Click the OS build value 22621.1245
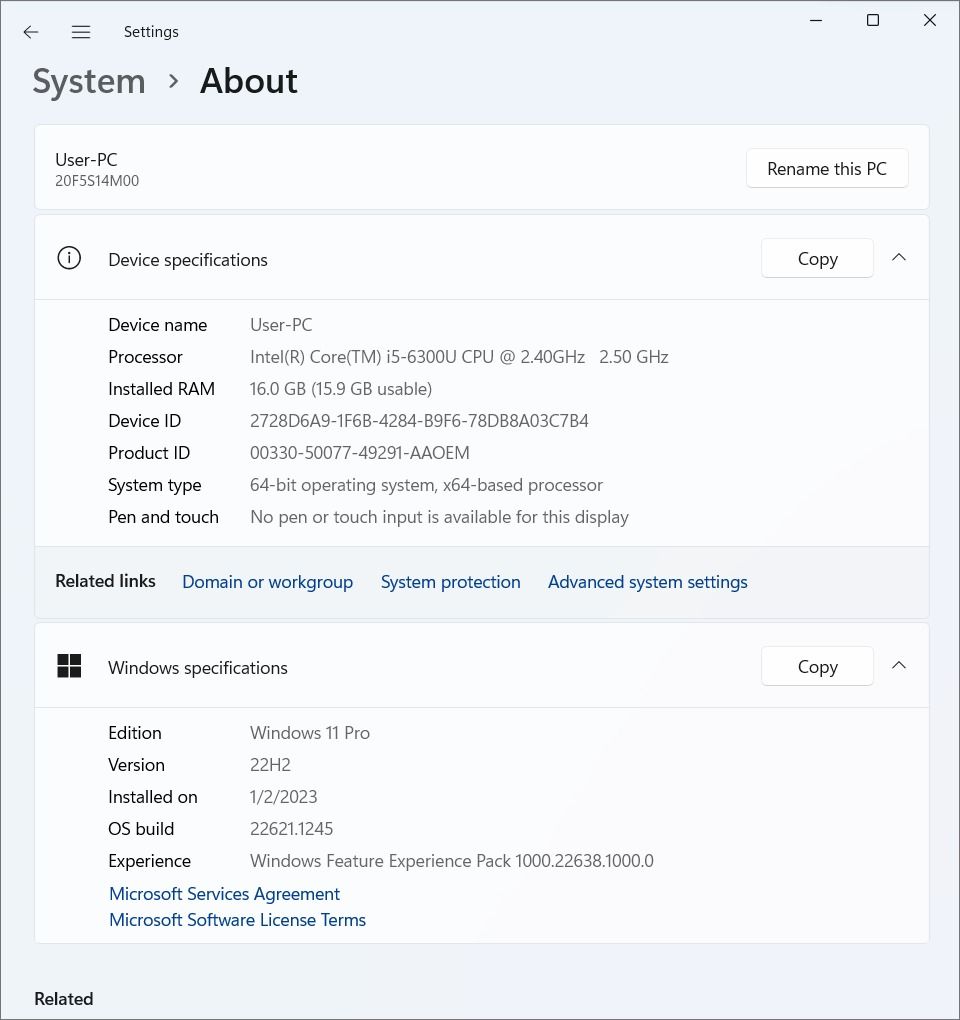The width and height of the screenshot is (960, 1020). 291,829
